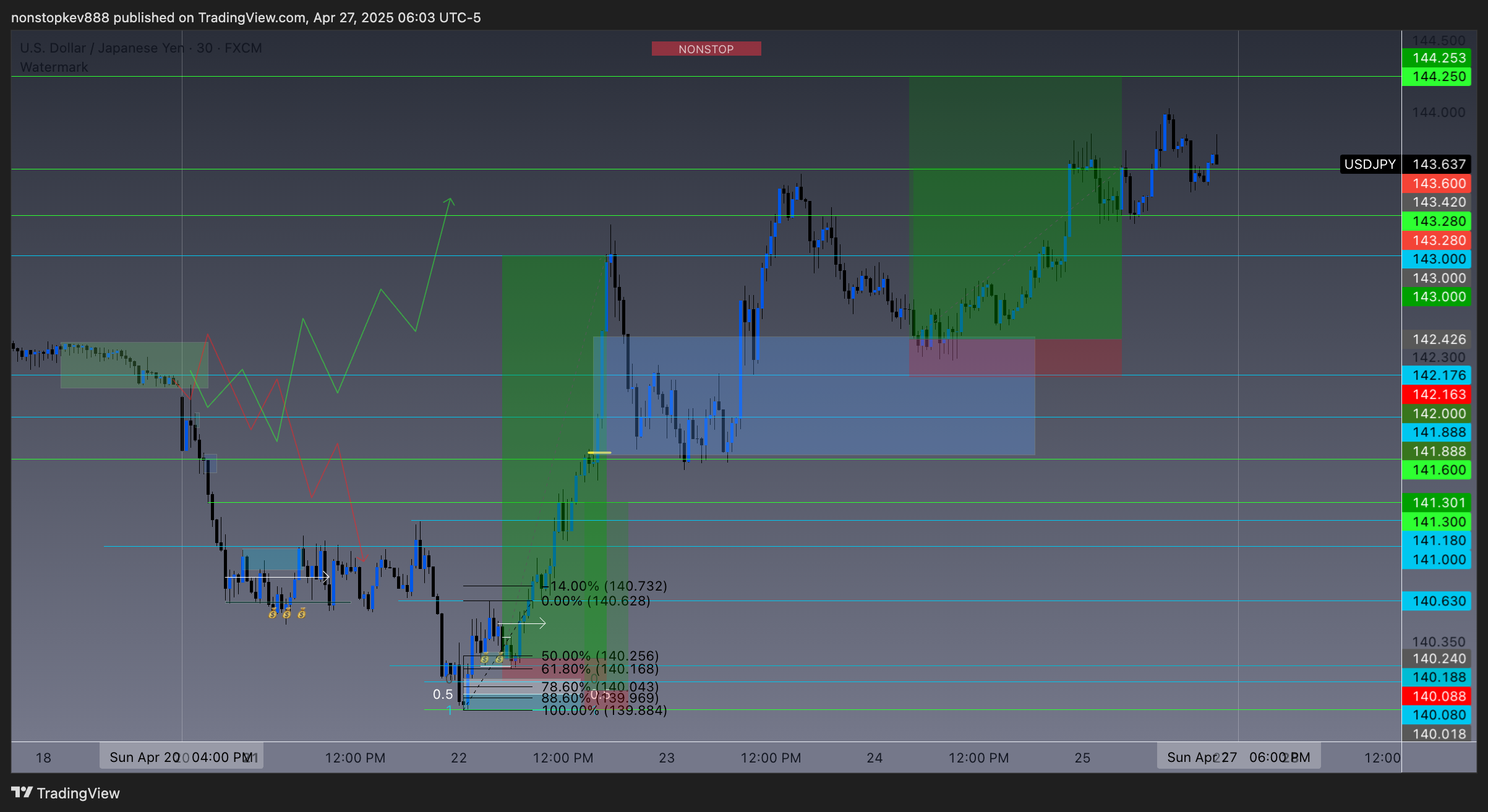Select the gray 142.426 price label

click(1436, 339)
